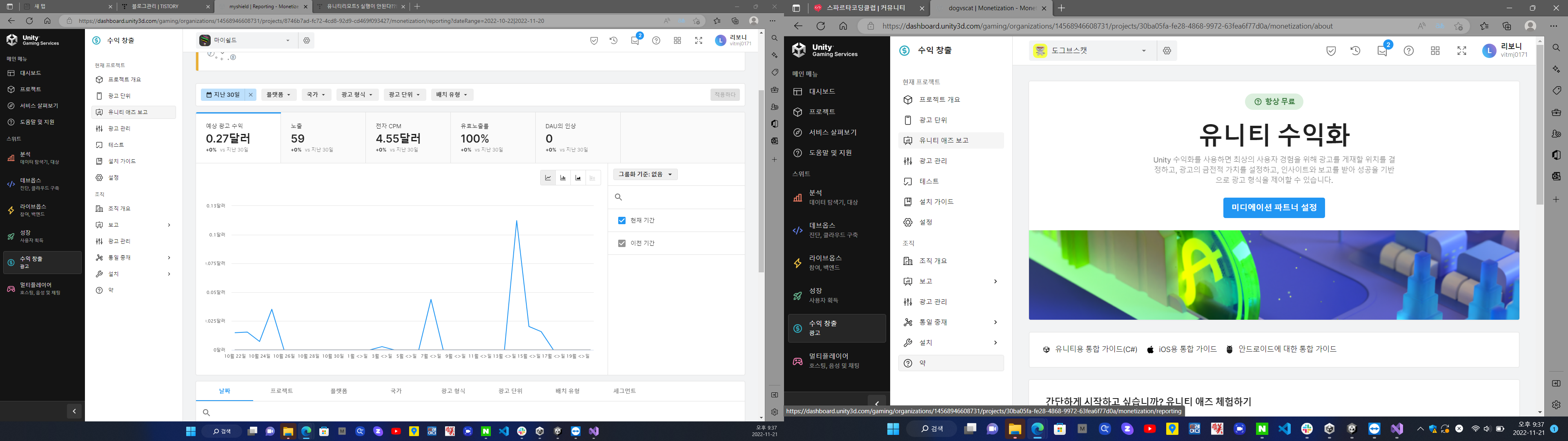This screenshot has width=1568, height=441.
Task: Open the 배치 유형 filter dropdown
Action: pos(452,95)
